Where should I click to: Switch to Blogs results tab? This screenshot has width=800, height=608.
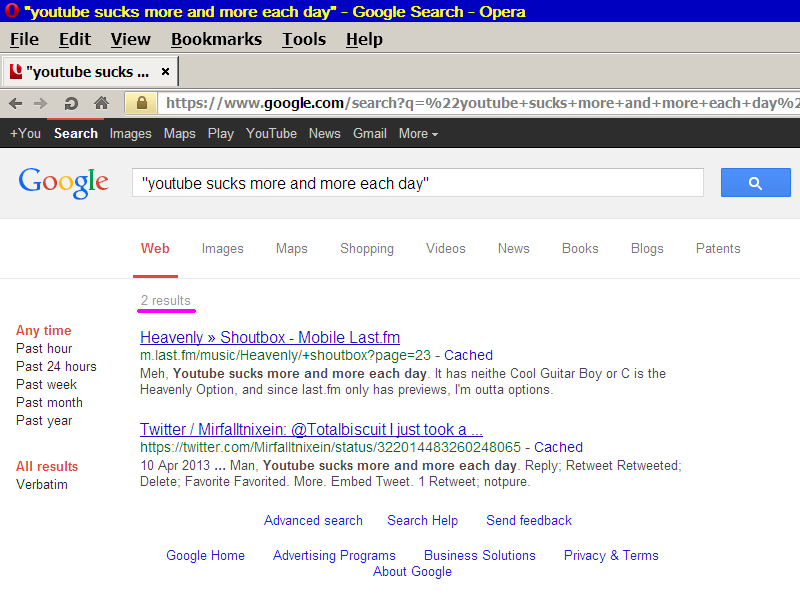tap(647, 249)
